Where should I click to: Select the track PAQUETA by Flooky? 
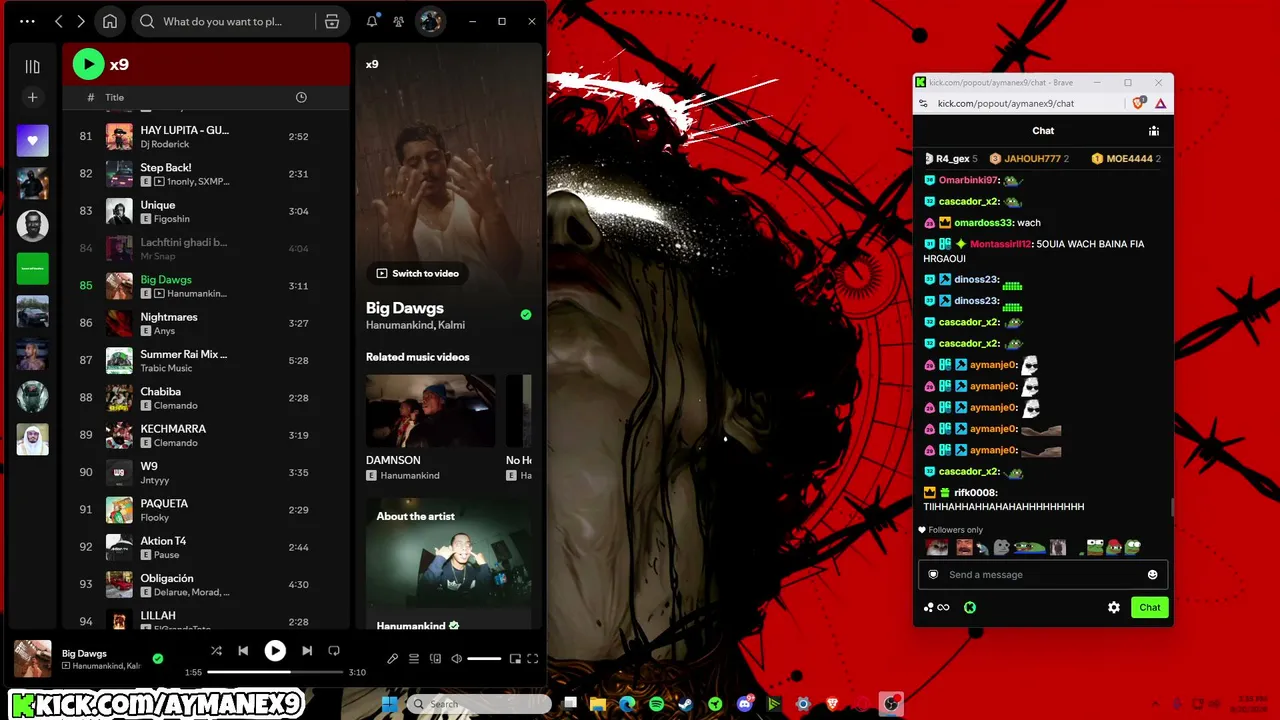tap(206, 510)
